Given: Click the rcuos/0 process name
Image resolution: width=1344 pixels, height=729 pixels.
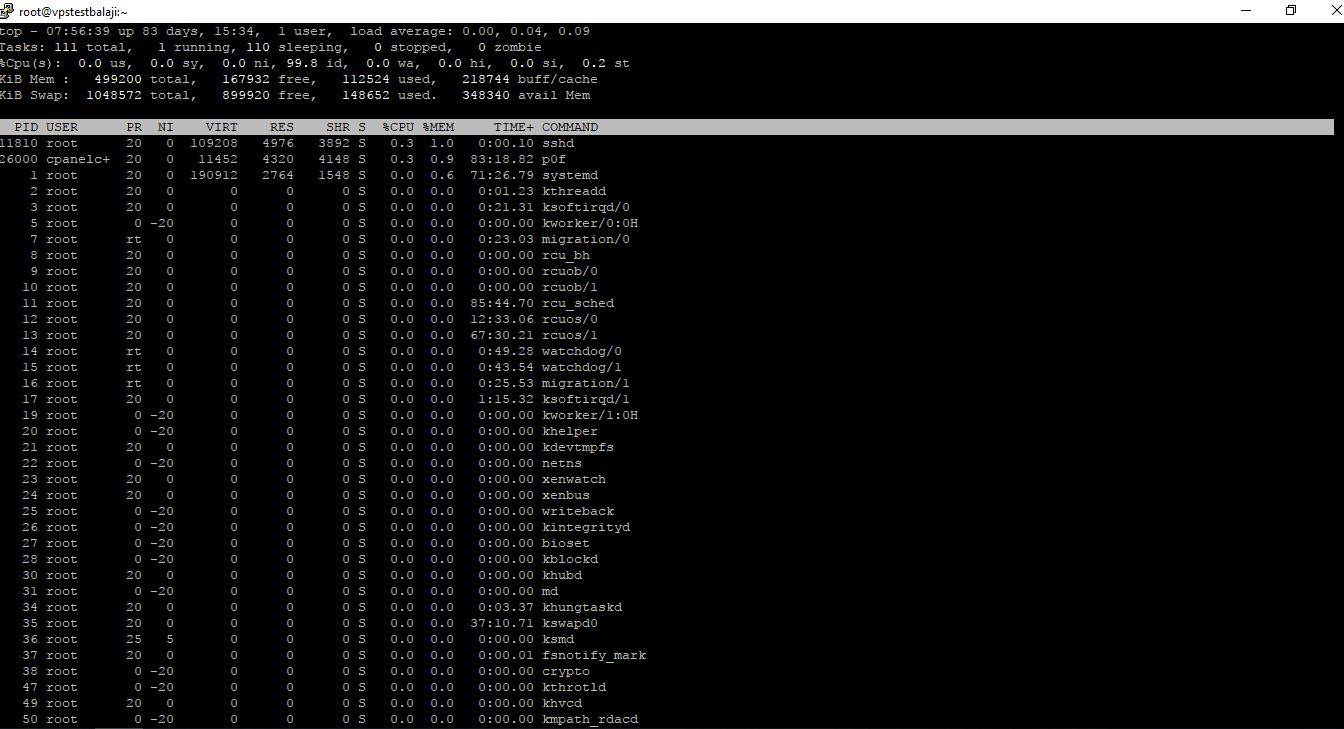Looking at the screenshot, I should click(x=570, y=319).
